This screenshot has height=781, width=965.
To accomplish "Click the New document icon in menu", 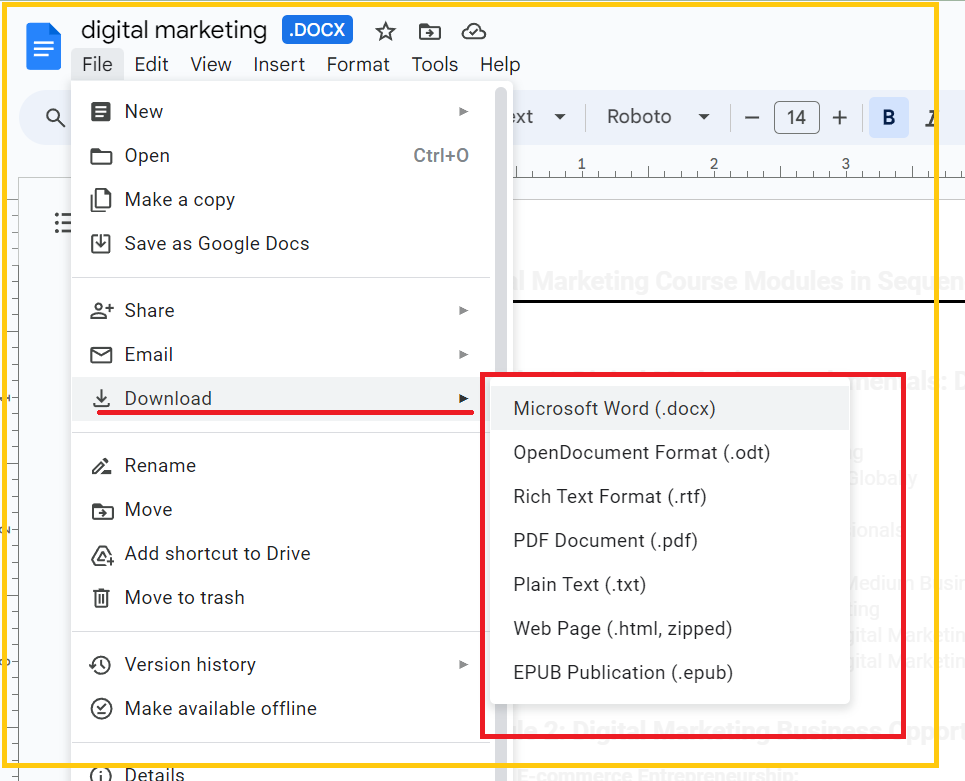I will 101,112.
